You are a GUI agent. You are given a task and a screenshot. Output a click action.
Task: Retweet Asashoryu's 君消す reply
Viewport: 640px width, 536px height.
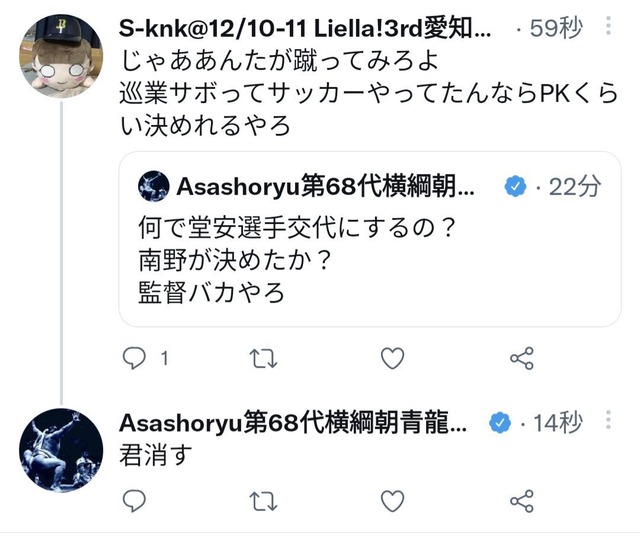coord(263,501)
